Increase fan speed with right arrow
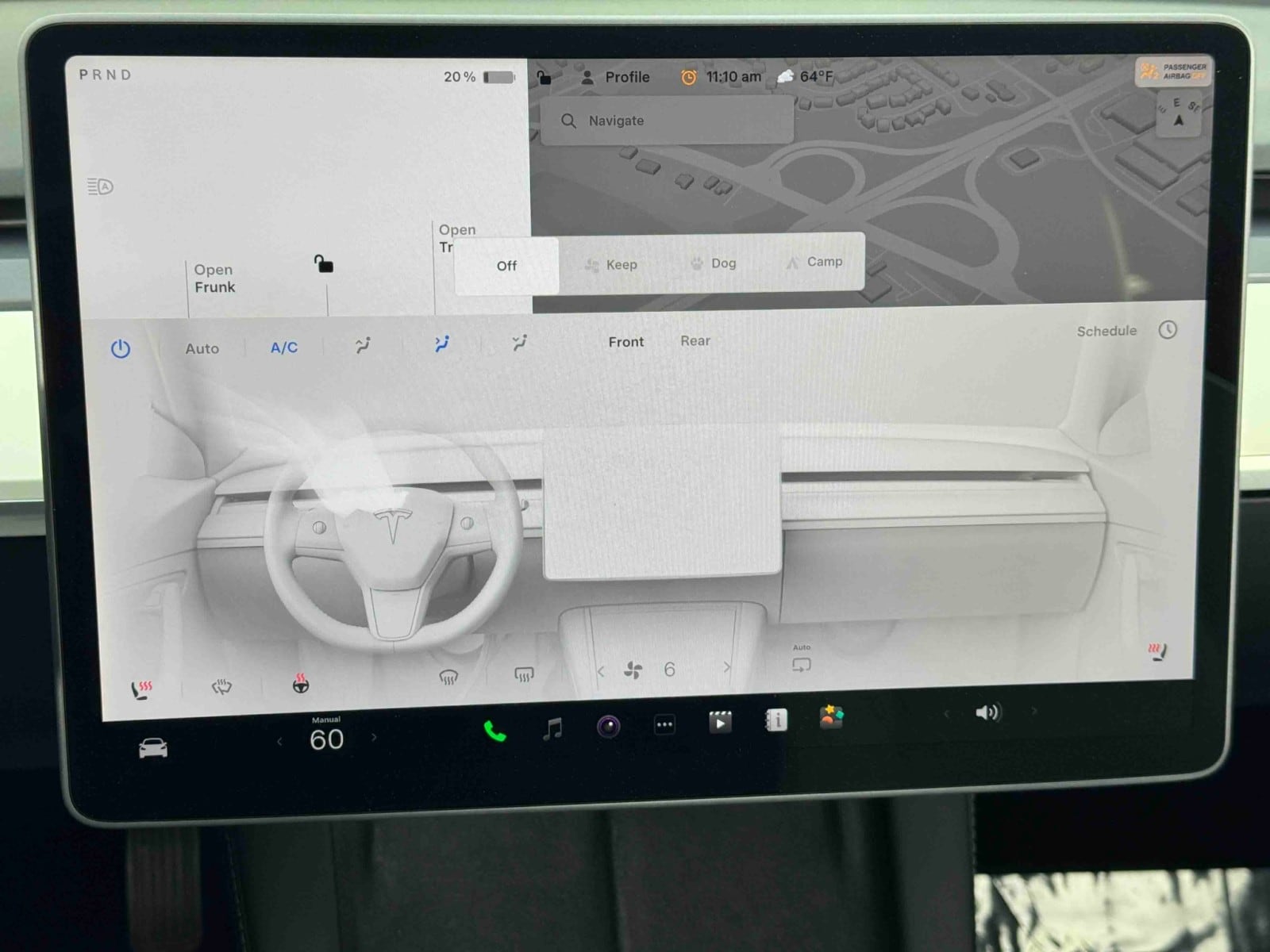1270x952 pixels. tap(726, 668)
